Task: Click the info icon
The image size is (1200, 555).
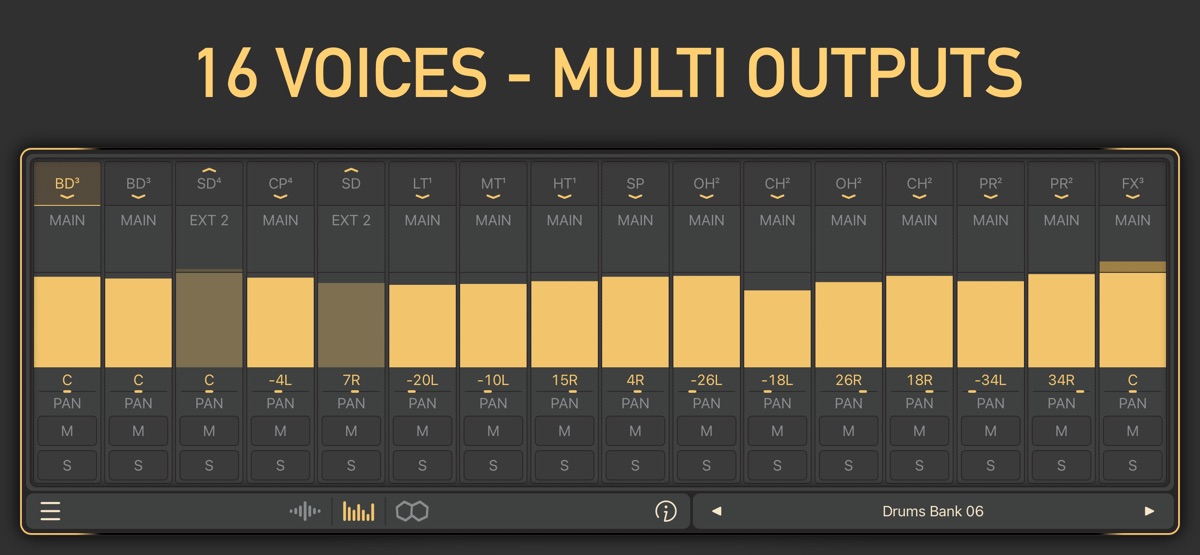Action: click(x=665, y=512)
